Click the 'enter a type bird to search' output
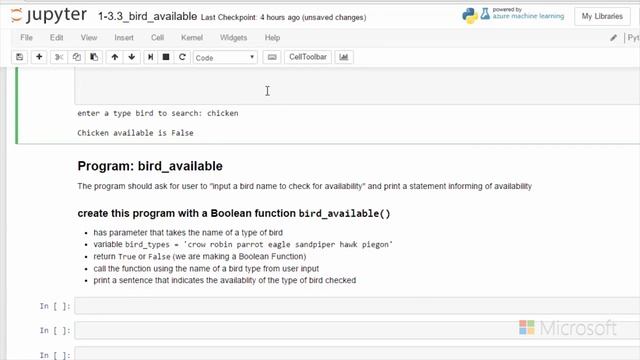 (158, 113)
